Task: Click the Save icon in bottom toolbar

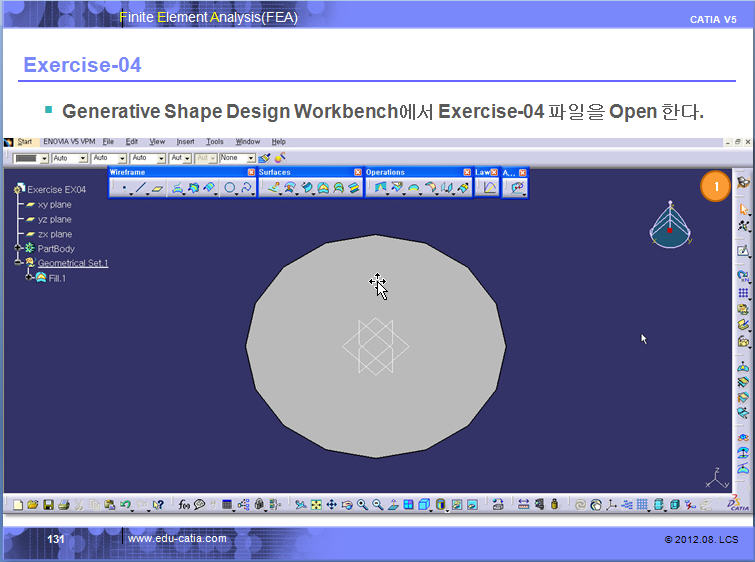Action: pos(48,505)
